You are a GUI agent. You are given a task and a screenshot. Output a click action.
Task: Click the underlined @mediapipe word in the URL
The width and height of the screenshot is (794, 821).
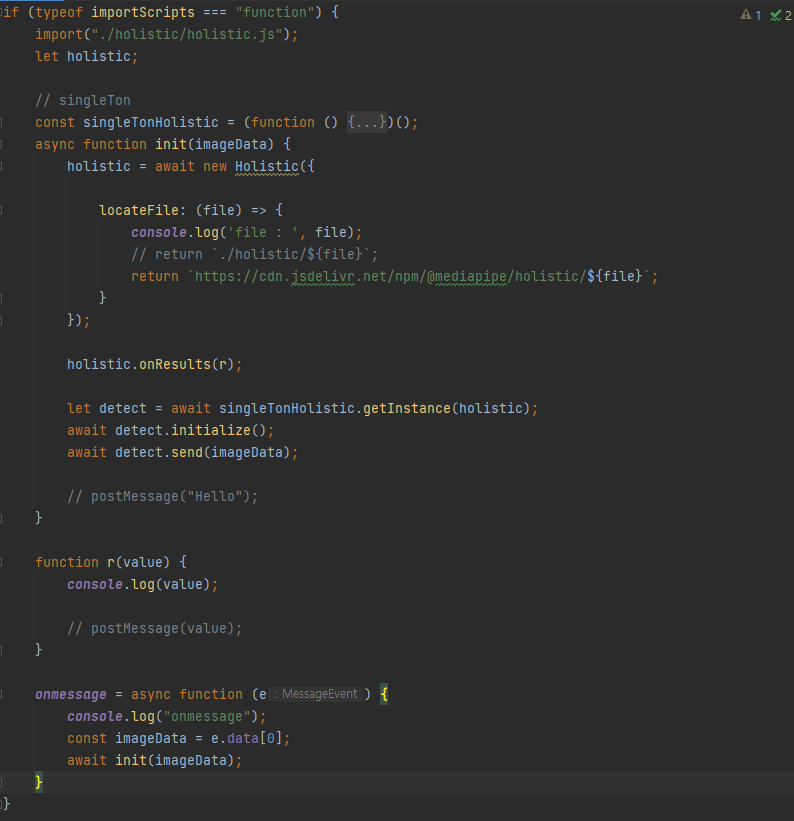pos(467,276)
